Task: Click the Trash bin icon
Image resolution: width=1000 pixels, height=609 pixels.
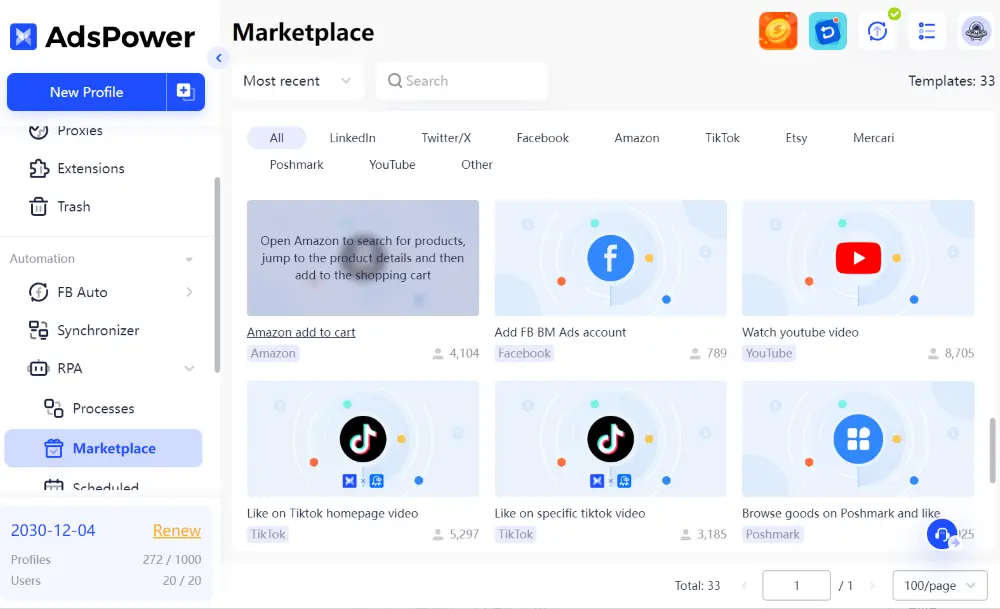Action: (x=38, y=207)
